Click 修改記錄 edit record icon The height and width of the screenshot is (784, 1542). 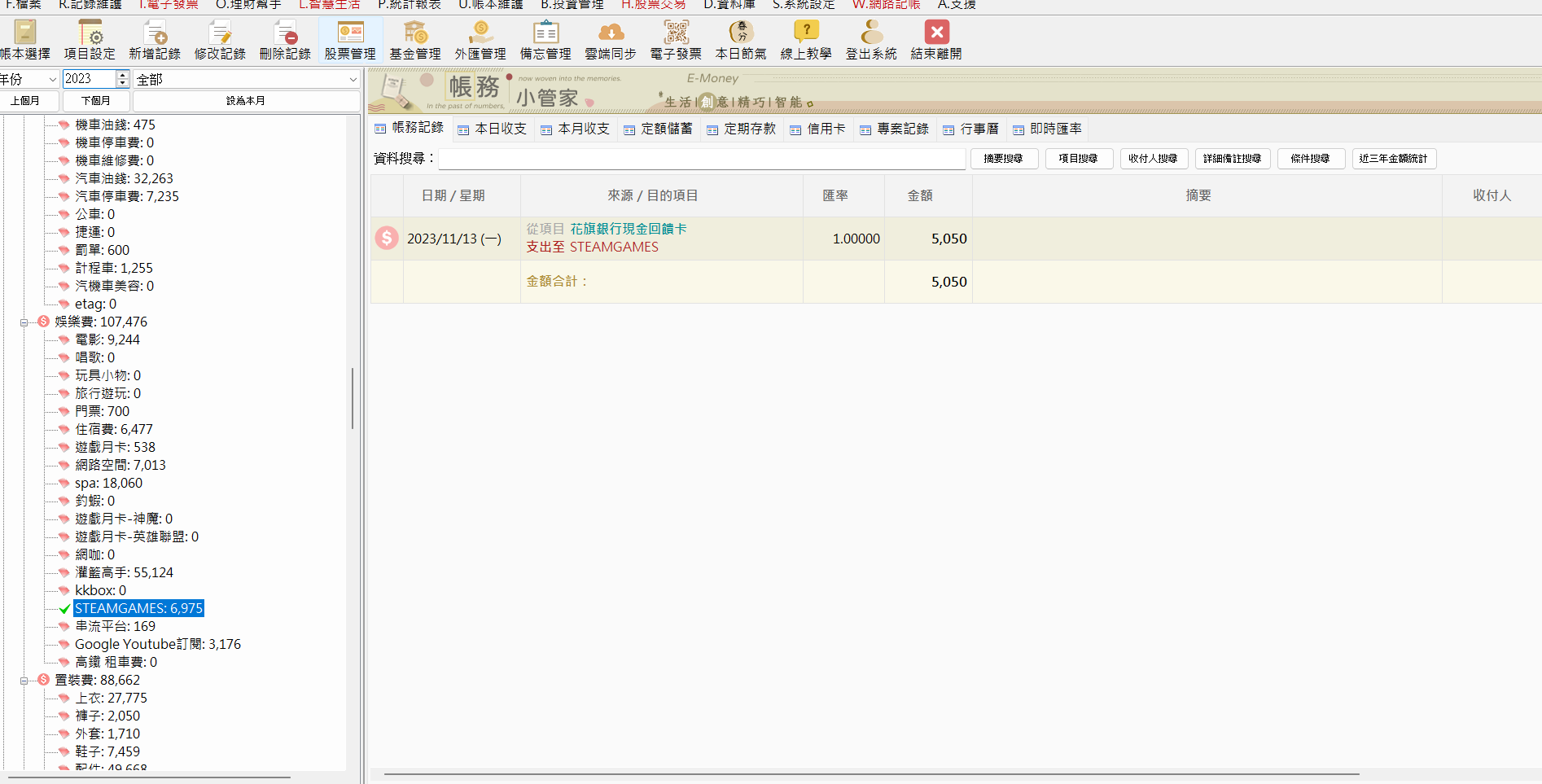coord(220,41)
